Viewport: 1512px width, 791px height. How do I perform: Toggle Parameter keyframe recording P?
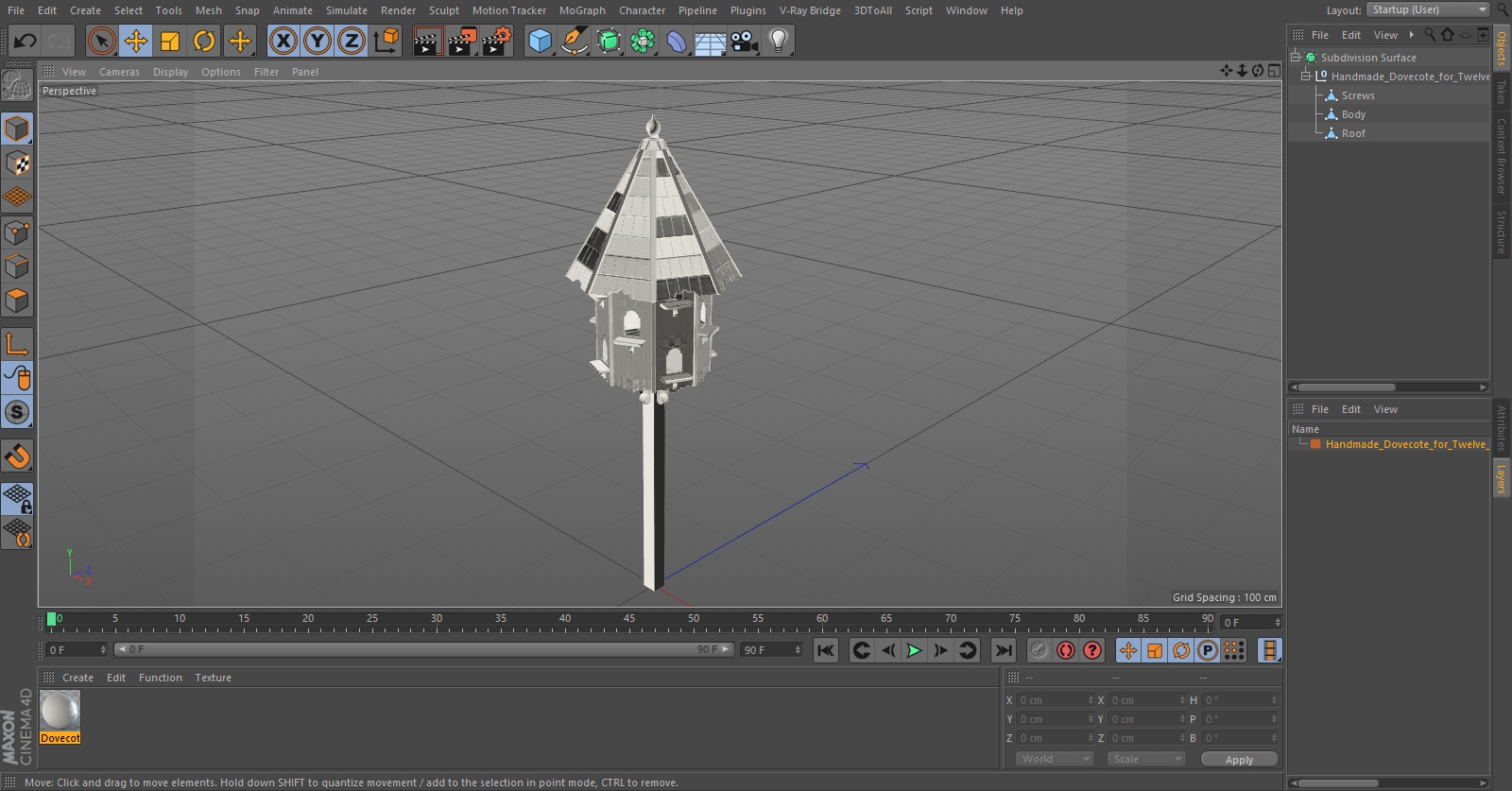point(1208,650)
